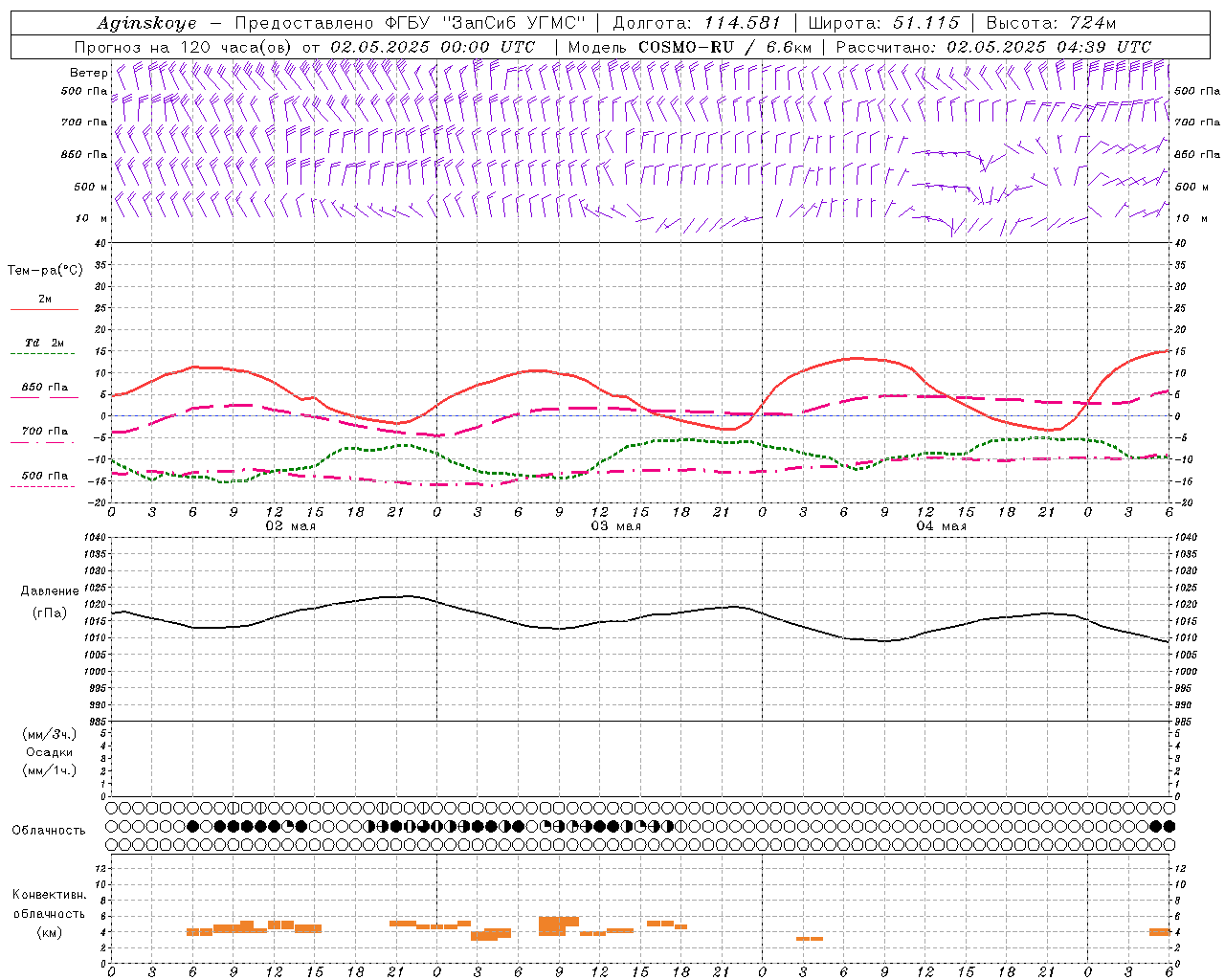The image size is (1225, 980).
Task: Select the 700 гПа temperature legend entry
Action: coord(45,432)
